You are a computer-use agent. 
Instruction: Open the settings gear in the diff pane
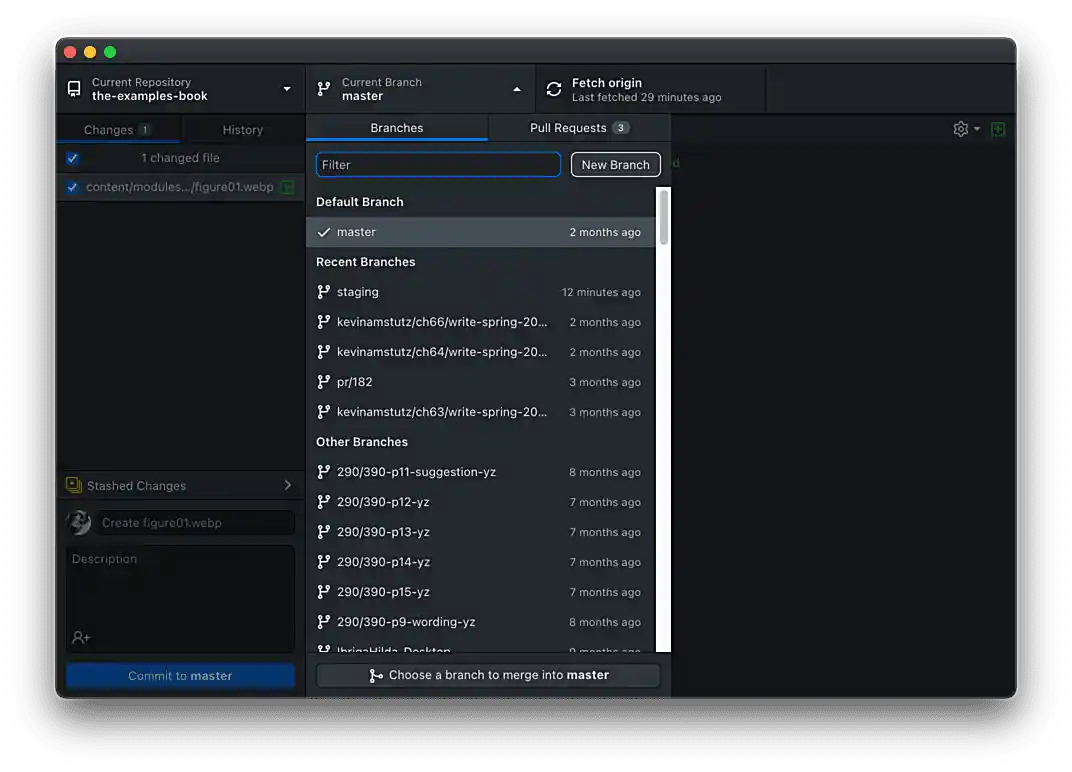pos(961,129)
